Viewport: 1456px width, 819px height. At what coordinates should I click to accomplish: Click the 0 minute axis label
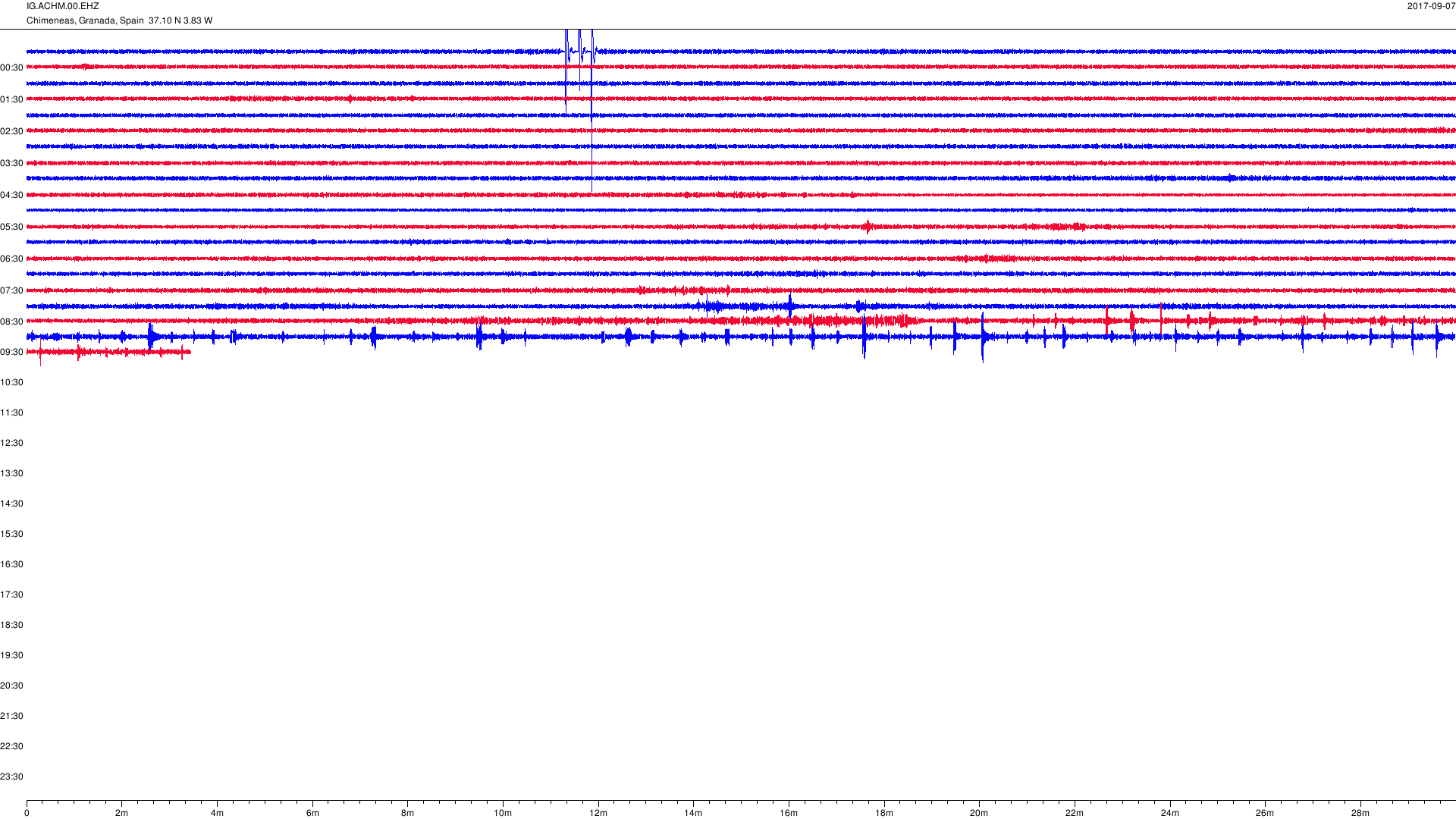point(27,813)
